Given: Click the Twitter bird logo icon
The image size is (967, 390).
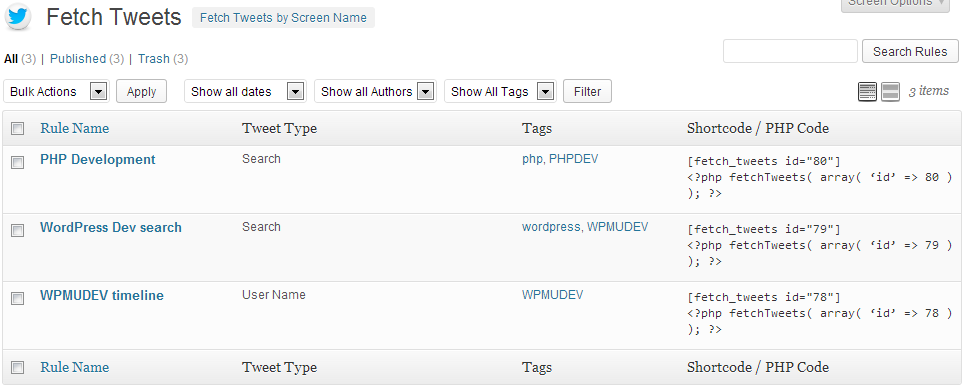Looking at the screenshot, I should [19, 17].
